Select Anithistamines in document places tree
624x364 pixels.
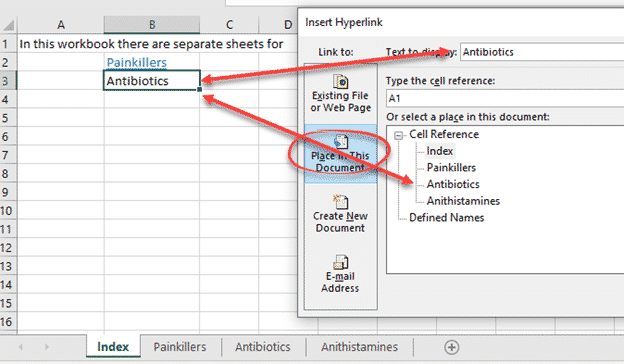point(463,201)
